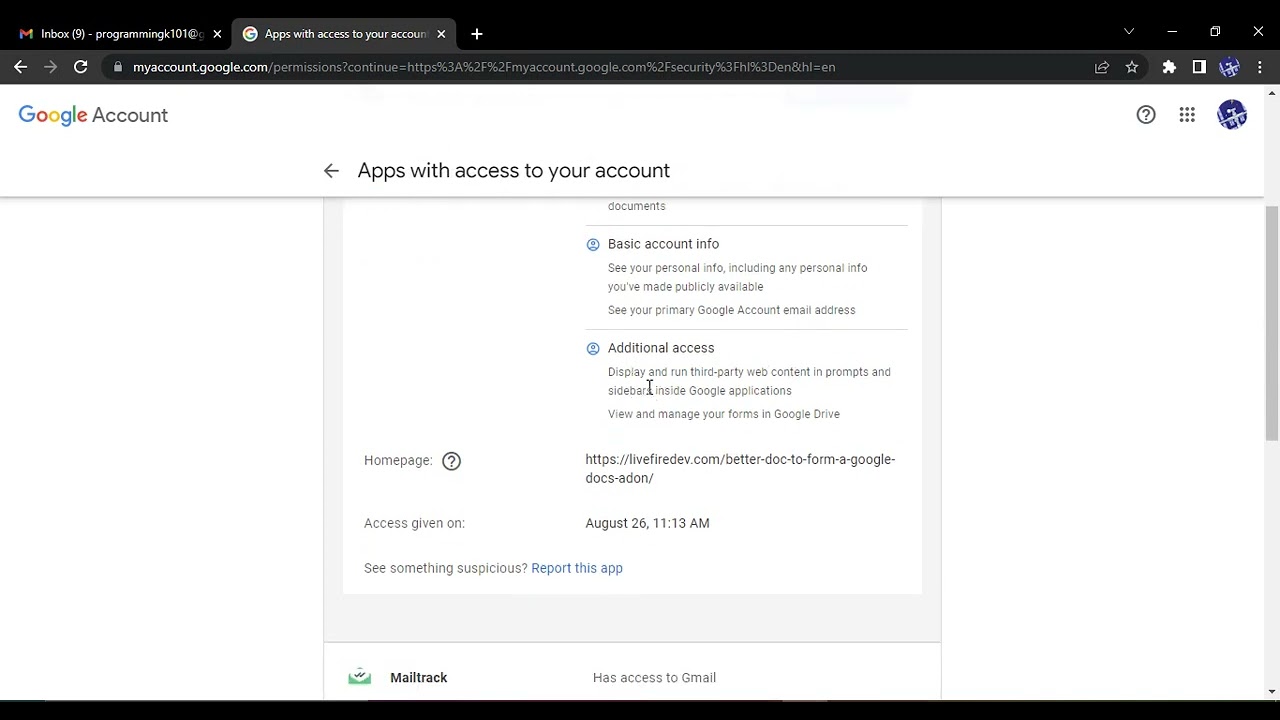Click the 'Apps with access to your account' title
The width and height of the screenshot is (1280, 720).
514,171
